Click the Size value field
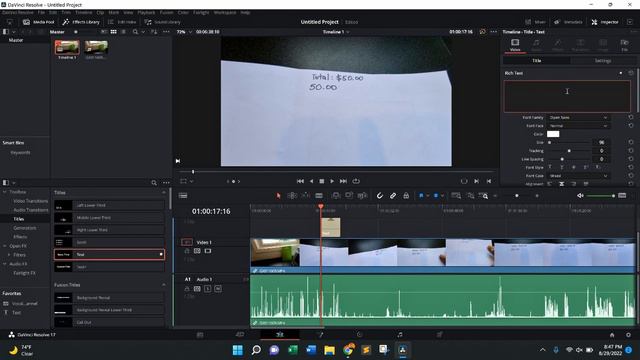Screen dimensions: 640x360 point(601,142)
